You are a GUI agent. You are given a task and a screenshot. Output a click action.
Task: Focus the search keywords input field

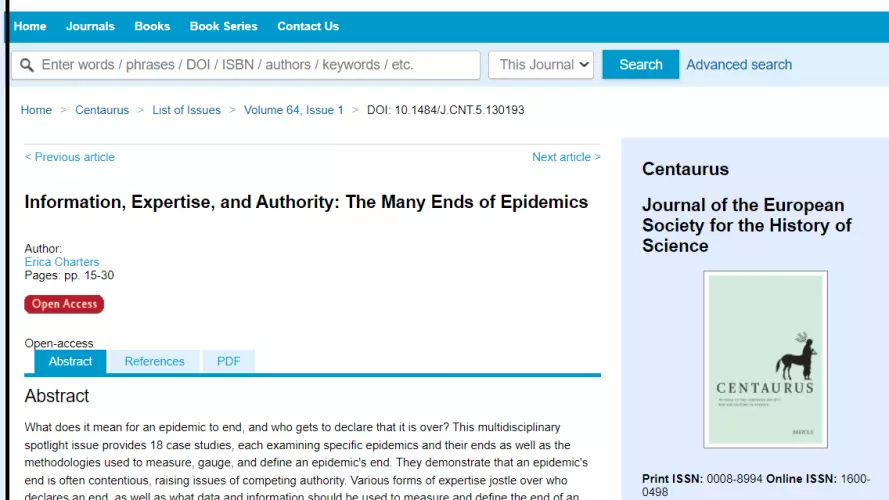[x=245, y=65]
